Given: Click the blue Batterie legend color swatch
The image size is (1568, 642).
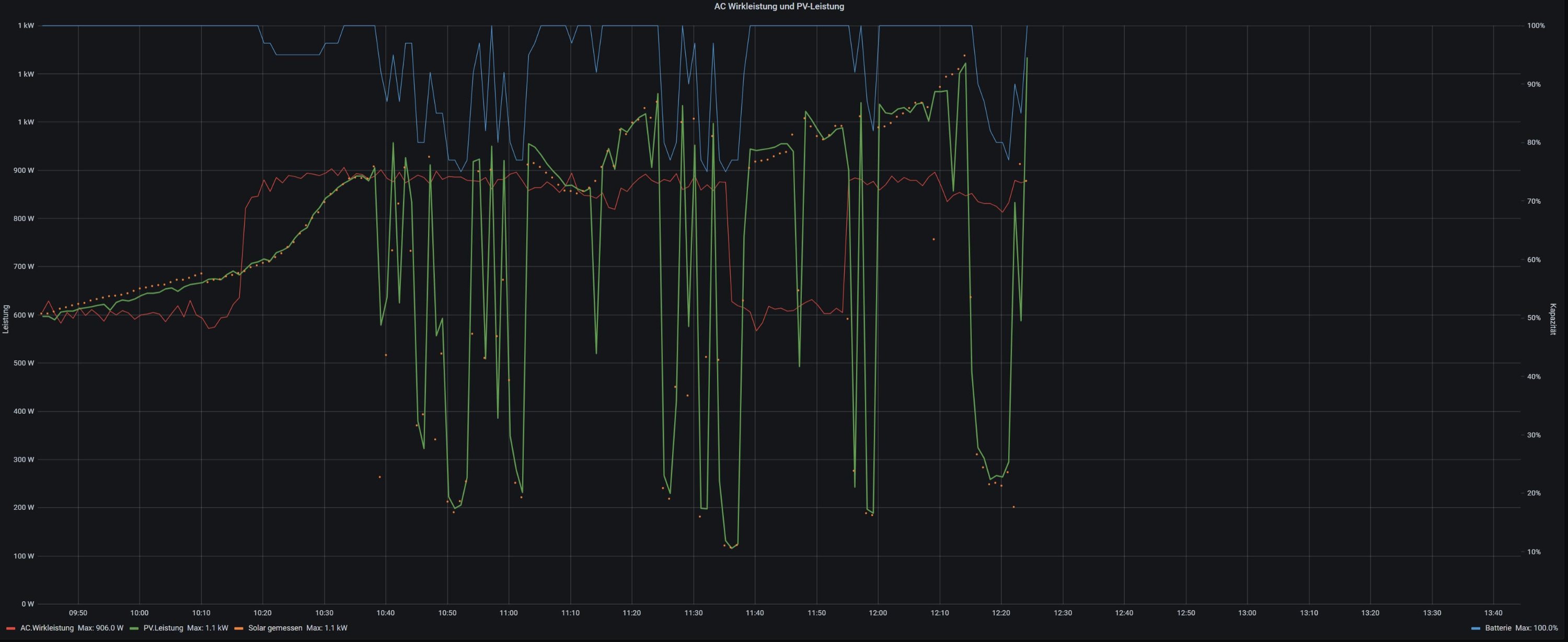Looking at the screenshot, I should click(1475, 628).
